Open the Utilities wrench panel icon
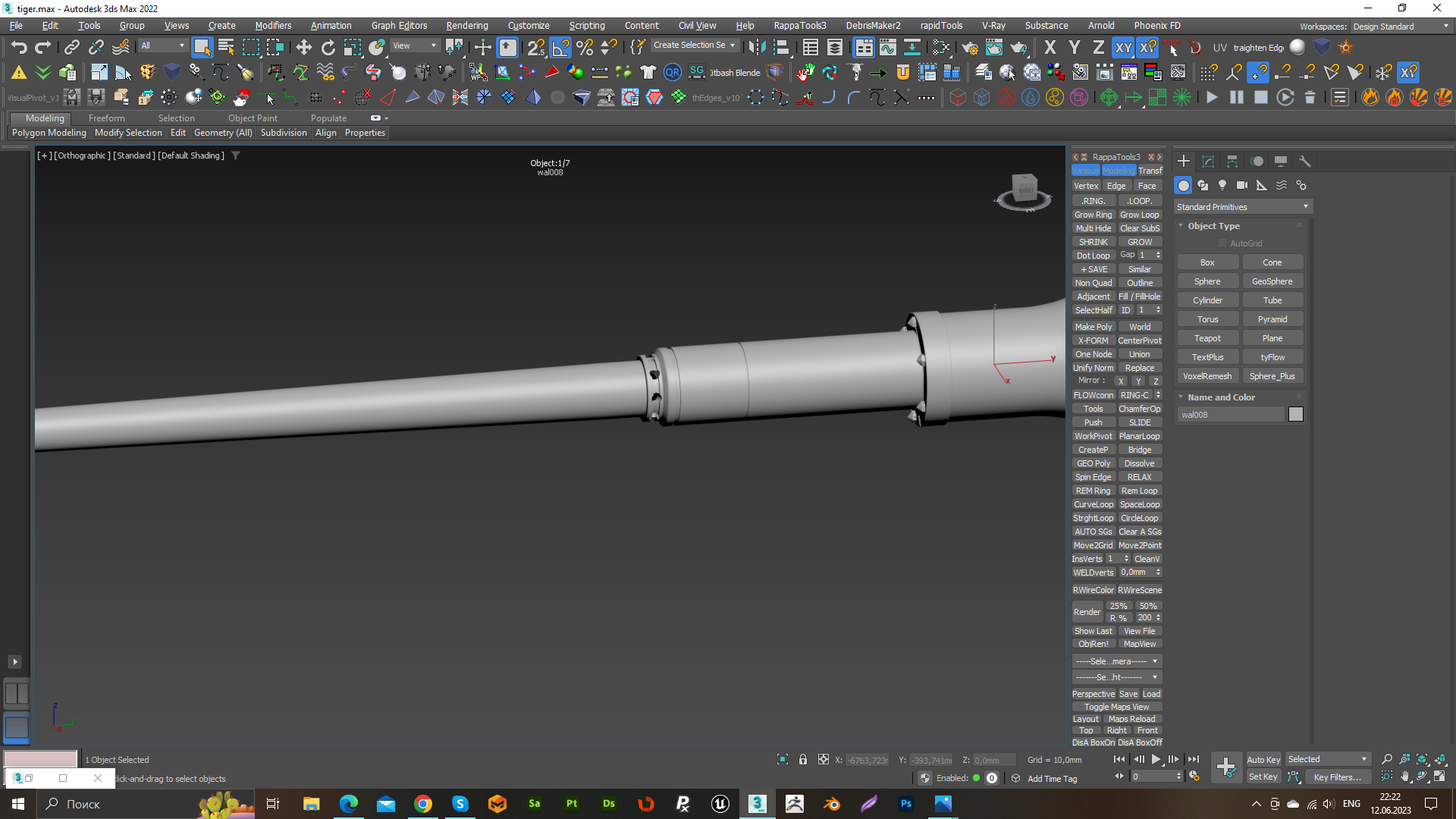The image size is (1456, 819). tap(1305, 162)
